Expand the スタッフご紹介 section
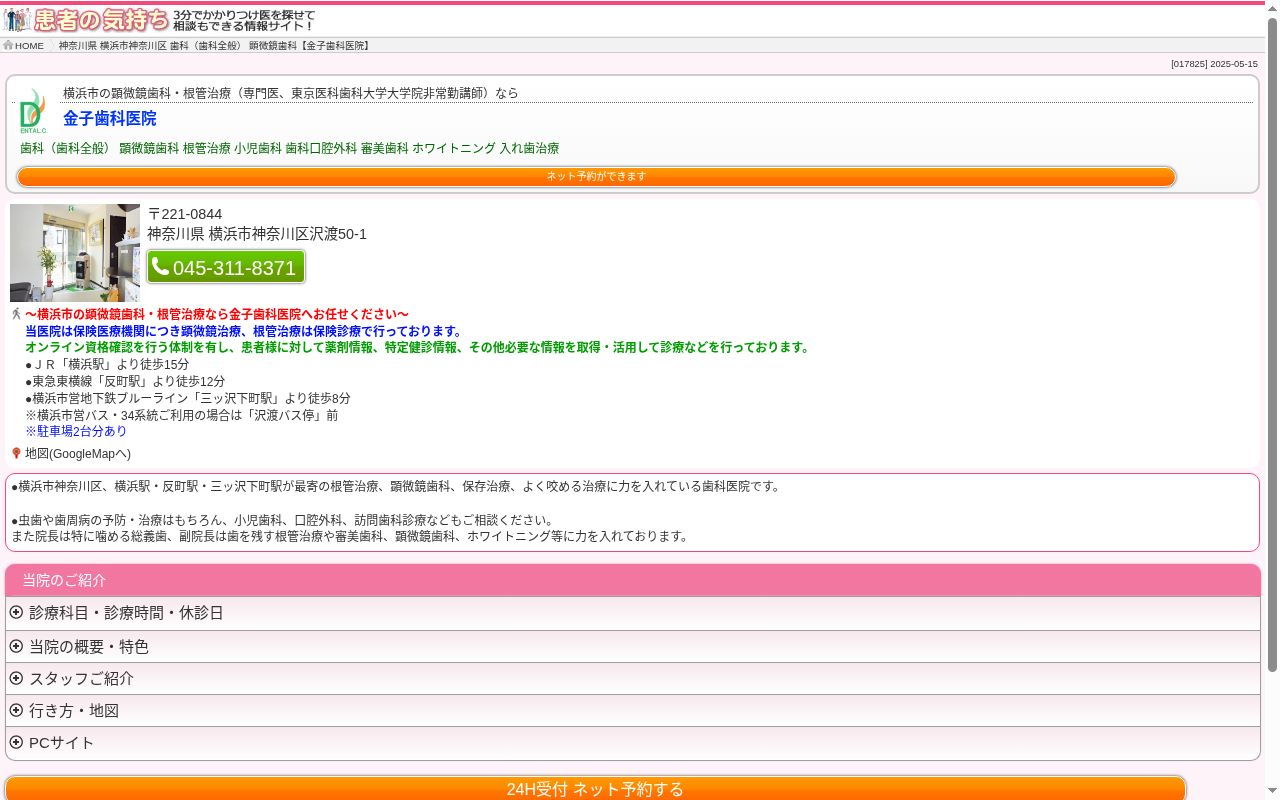The image size is (1280, 800). [632, 678]
